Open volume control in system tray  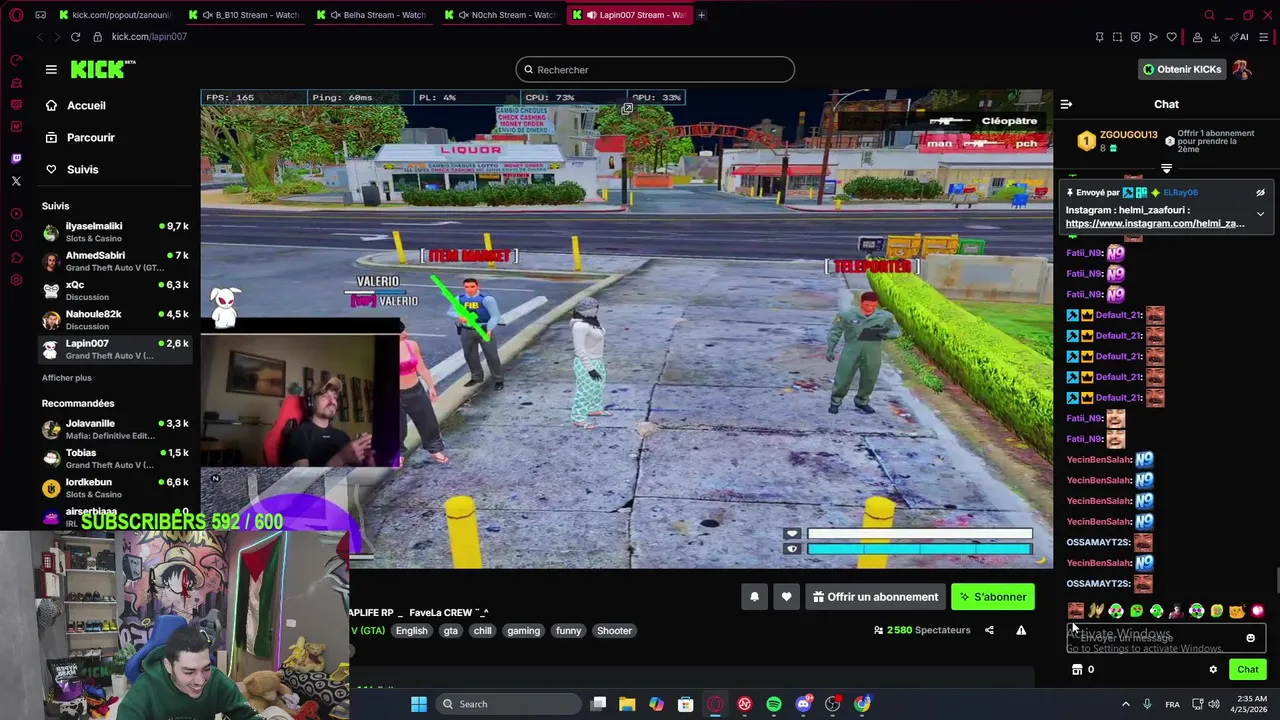pos(1213,704)
